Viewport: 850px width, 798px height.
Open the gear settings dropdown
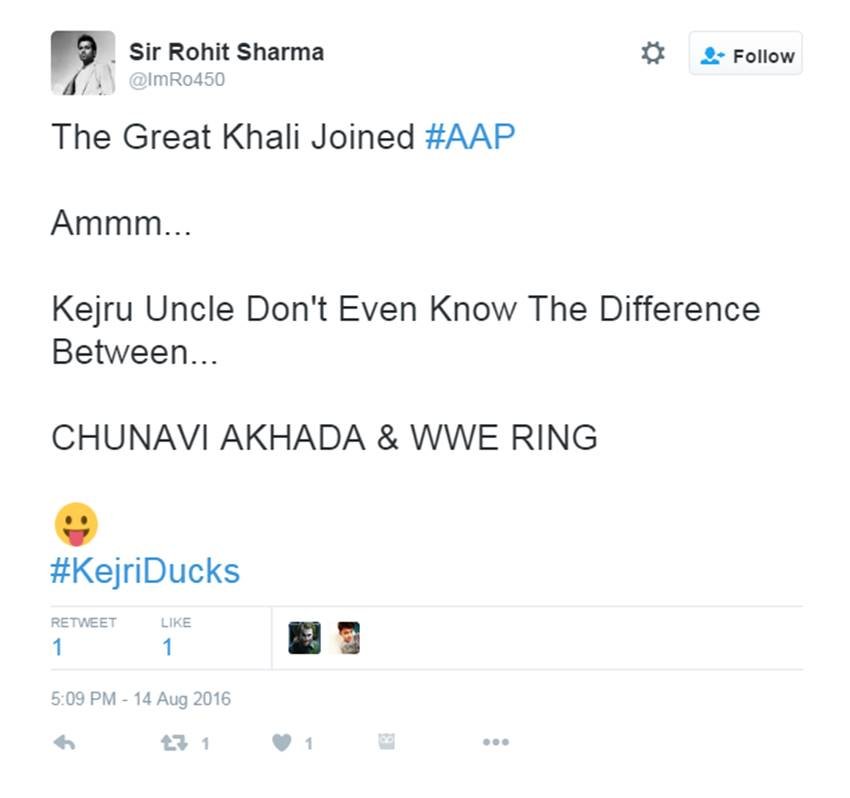(652, 54)
